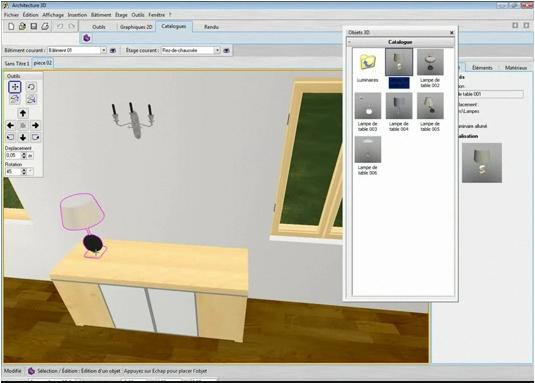Click the Undo arrow in toolbar
The image size is (535, 383).
point(60,26)
